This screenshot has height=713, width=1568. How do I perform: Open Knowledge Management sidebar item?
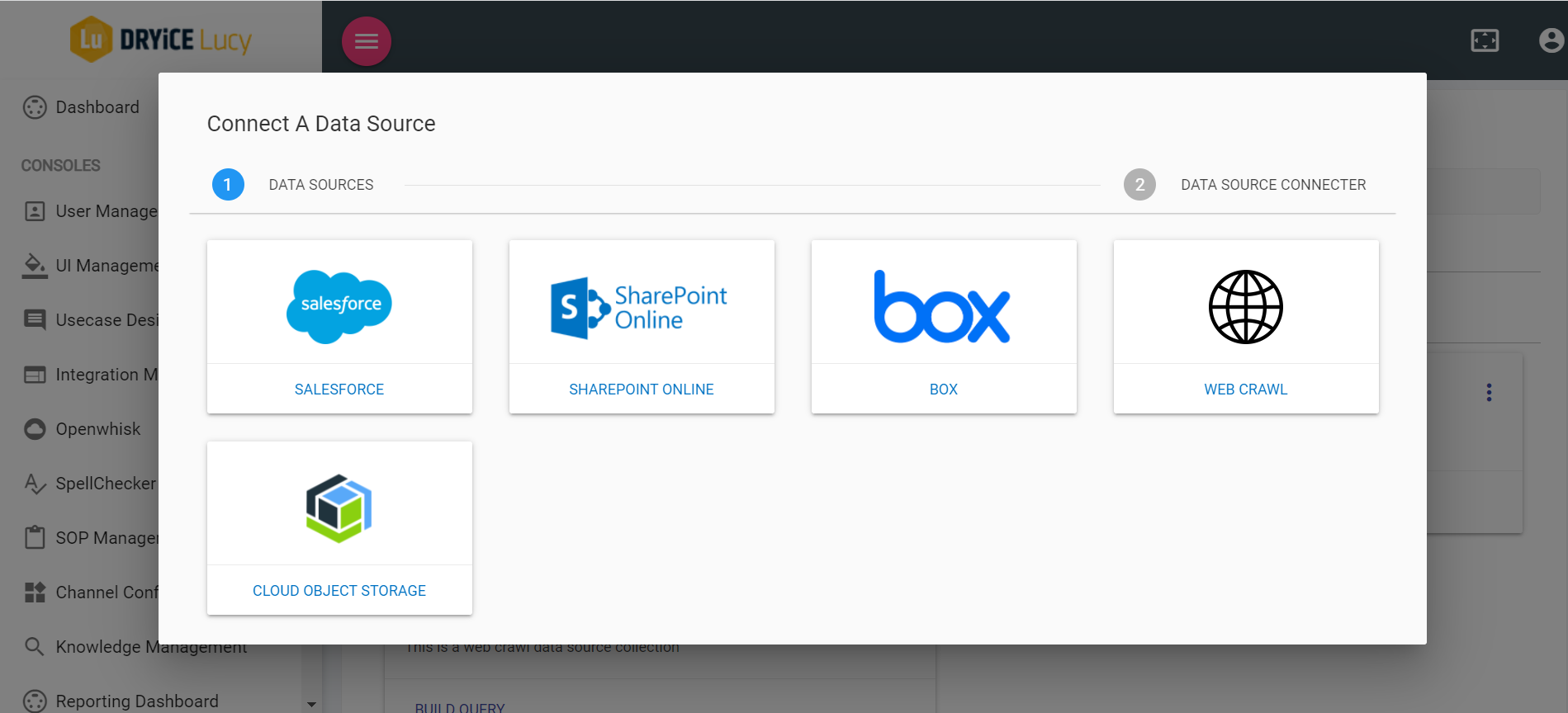151,647
